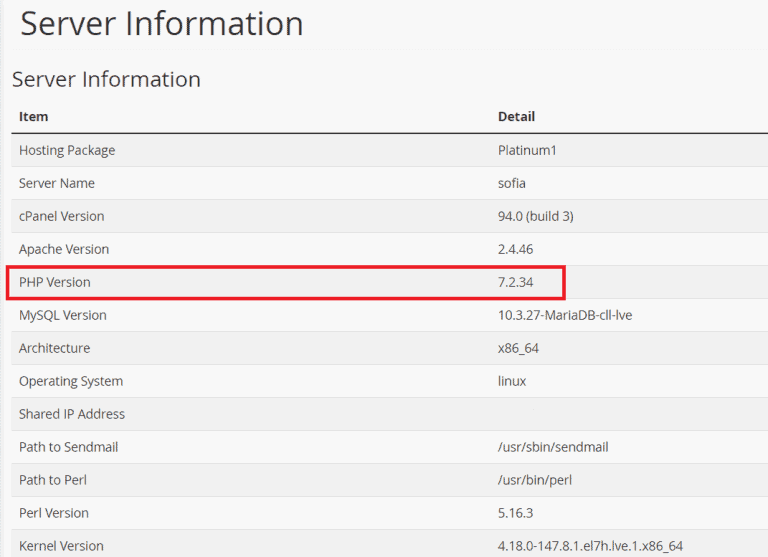Click the Platinum1 hosting package value
This screenshot has height=557, width=768.
pos(529,150)
